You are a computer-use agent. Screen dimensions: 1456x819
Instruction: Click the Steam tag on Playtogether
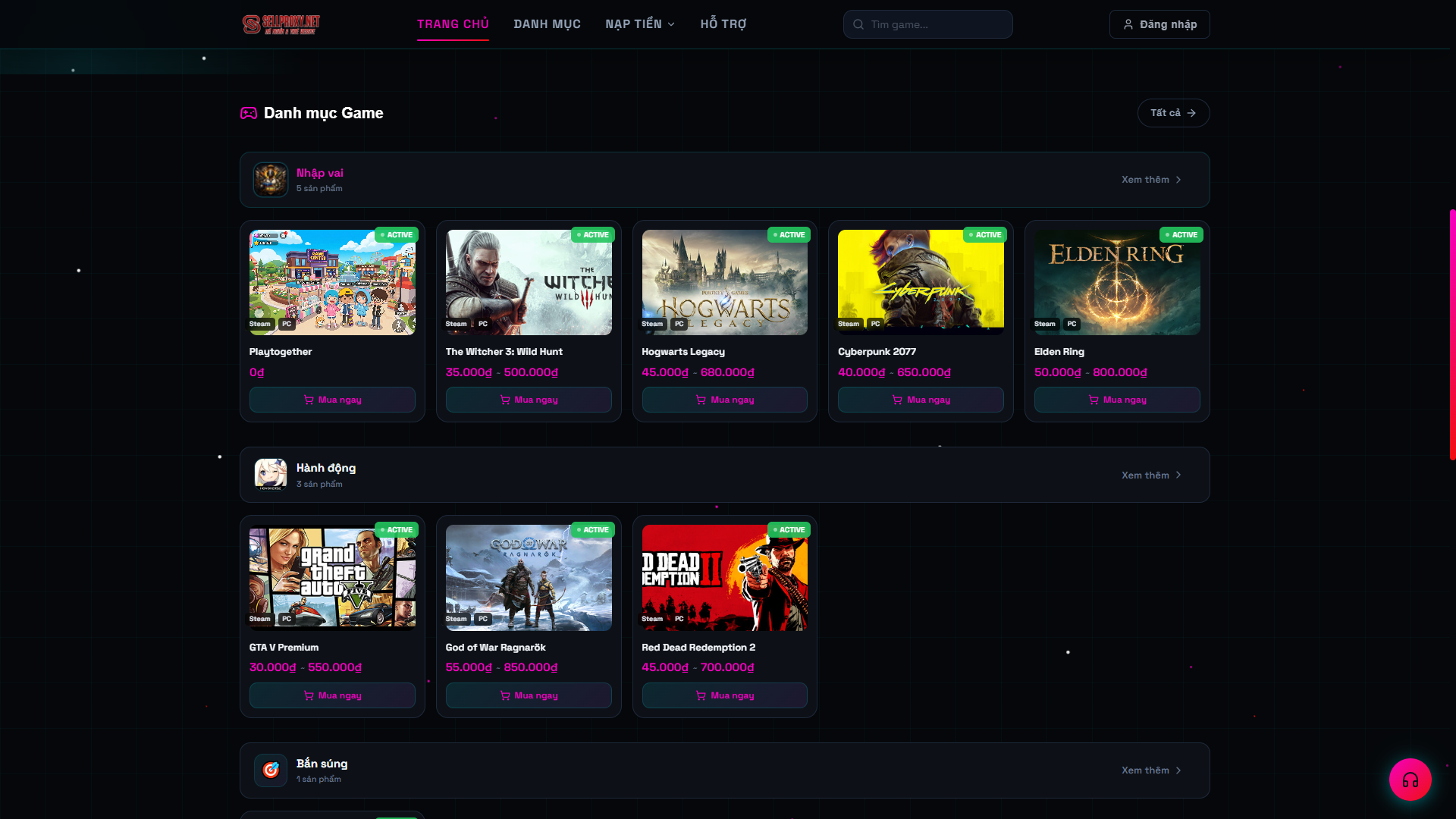[259, 324]
